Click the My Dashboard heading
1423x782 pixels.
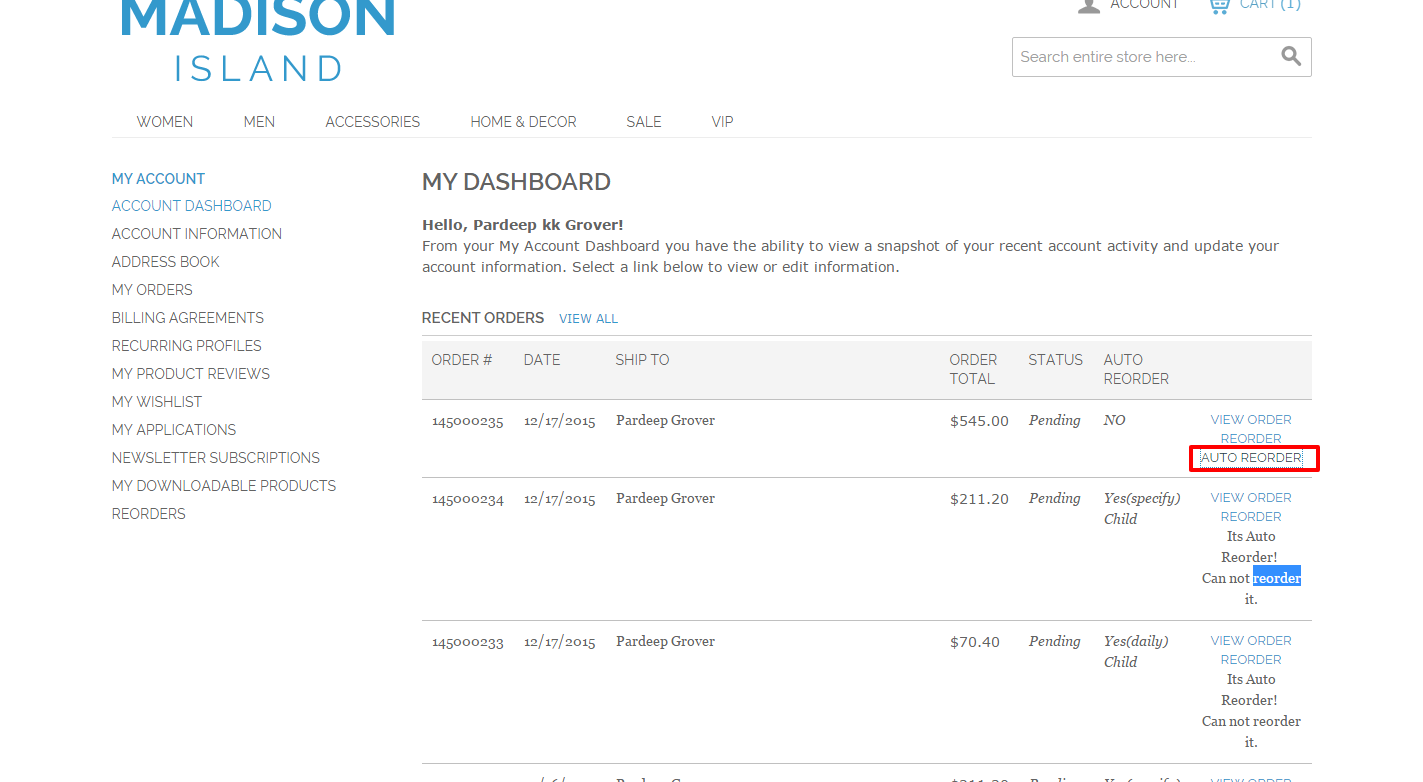pyautogui.click(x=516, y=182)
